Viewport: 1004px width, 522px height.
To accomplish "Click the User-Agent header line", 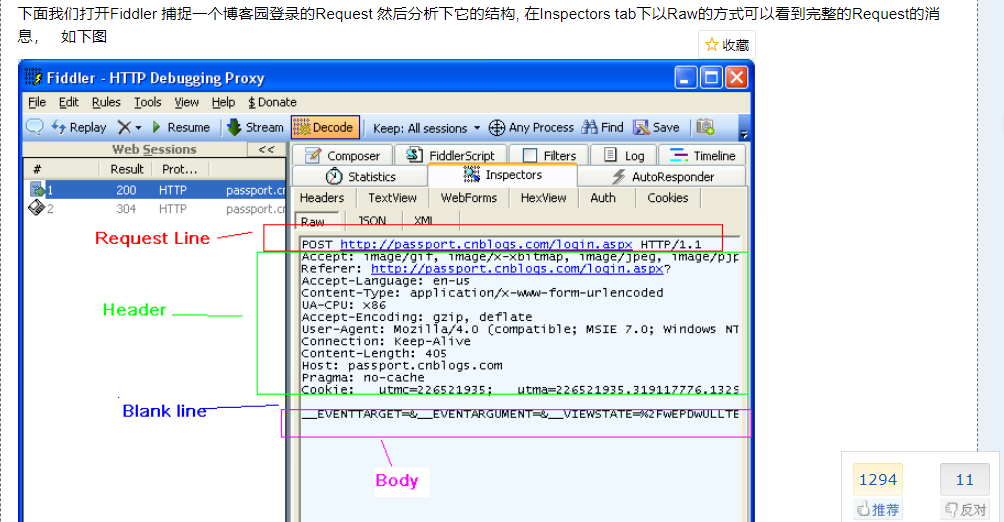I will click(x=520, y=329).
